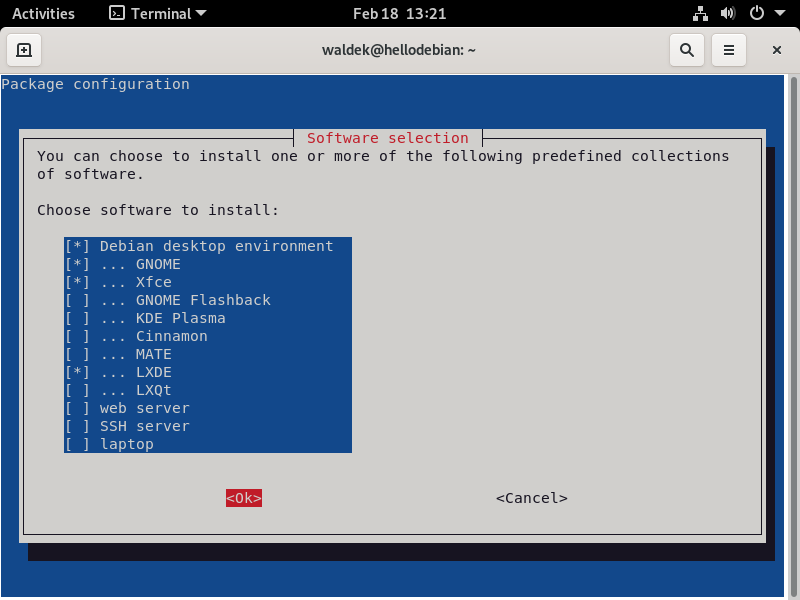Click the 'Software selection' dialog title
The image size is (800, 600).
[388, 138]
